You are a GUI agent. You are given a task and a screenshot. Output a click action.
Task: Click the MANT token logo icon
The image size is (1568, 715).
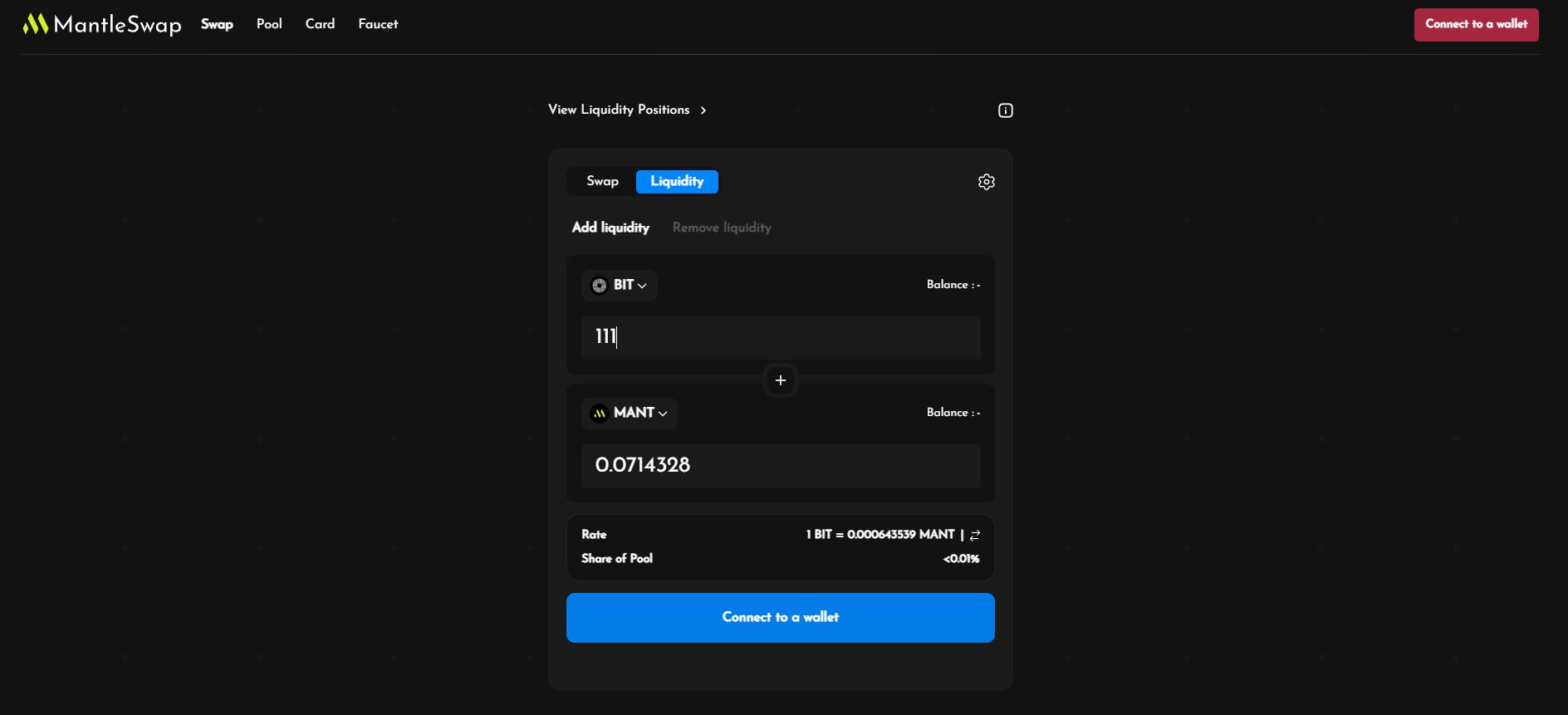599,414
